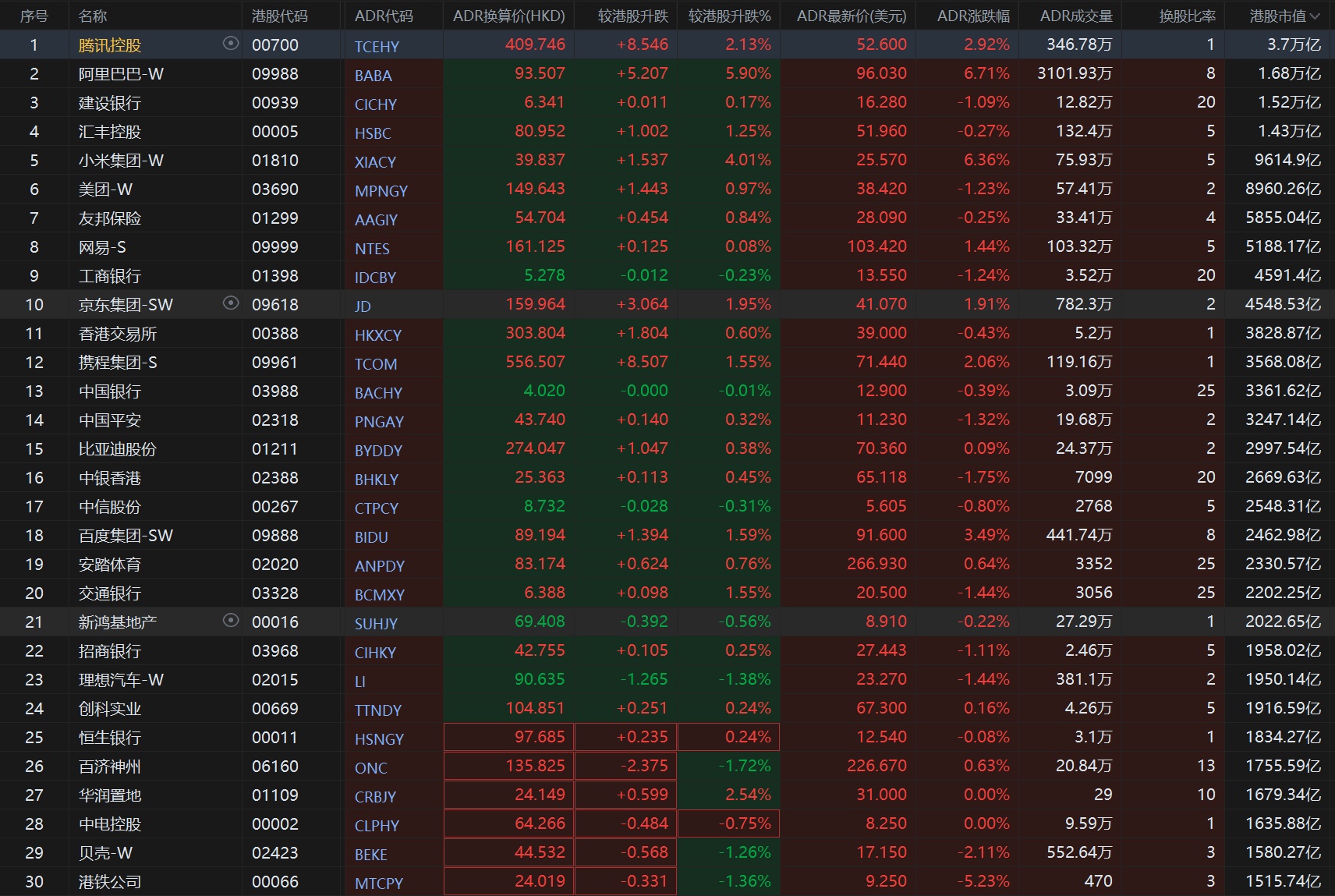
Task: Select the 小米集团-W stock name
Action: [x=122, y=161]
